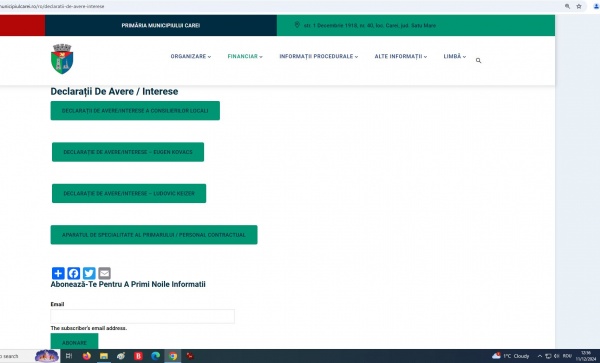Open Firefox from the taskbar
Image resolution: width=600 pixels, height=363 pixels.
click(x=87, y=356)
